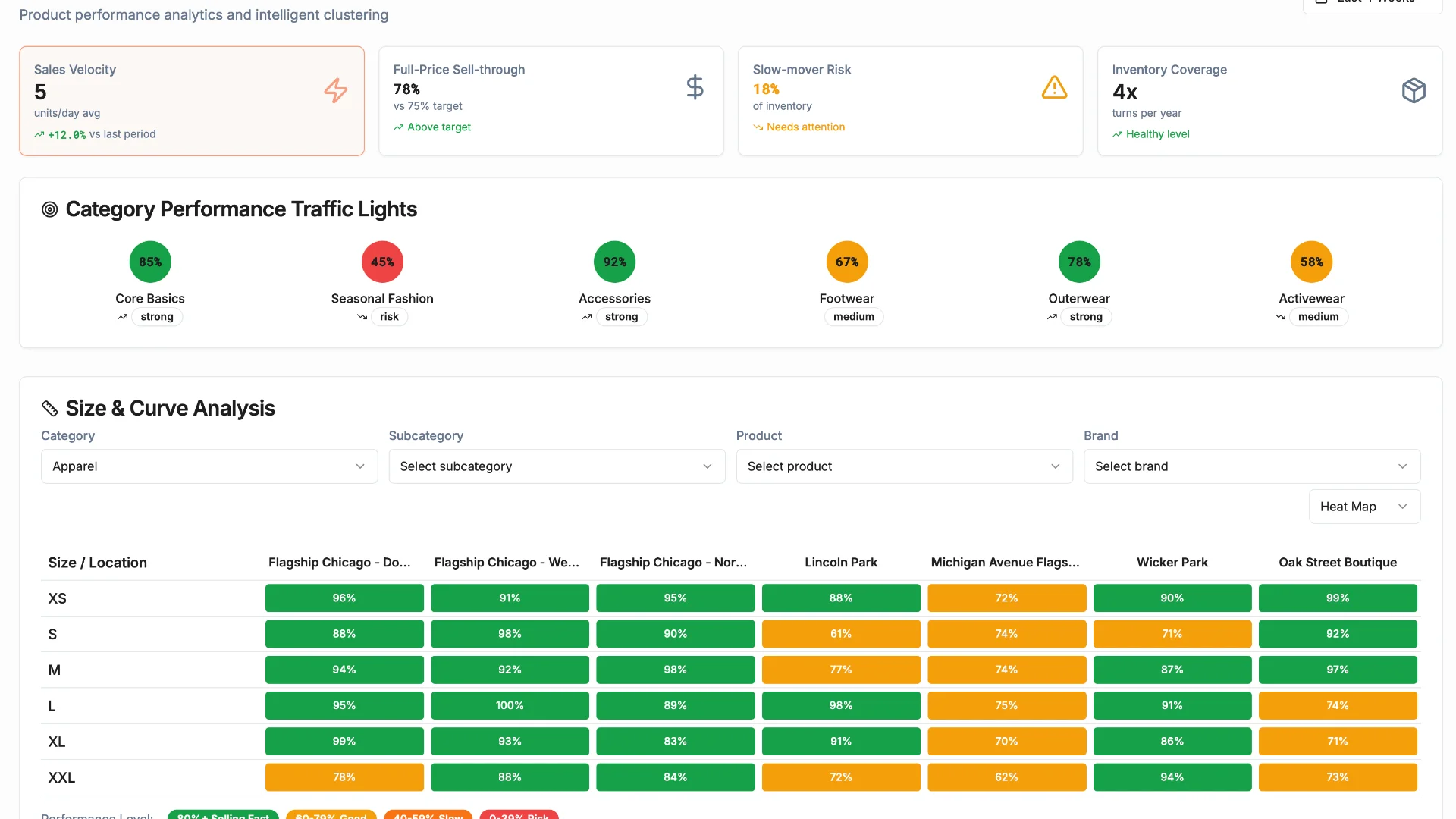Click the downward trend arrow beside Activewear
The image size is (1456, 819).
[1279, 317]
